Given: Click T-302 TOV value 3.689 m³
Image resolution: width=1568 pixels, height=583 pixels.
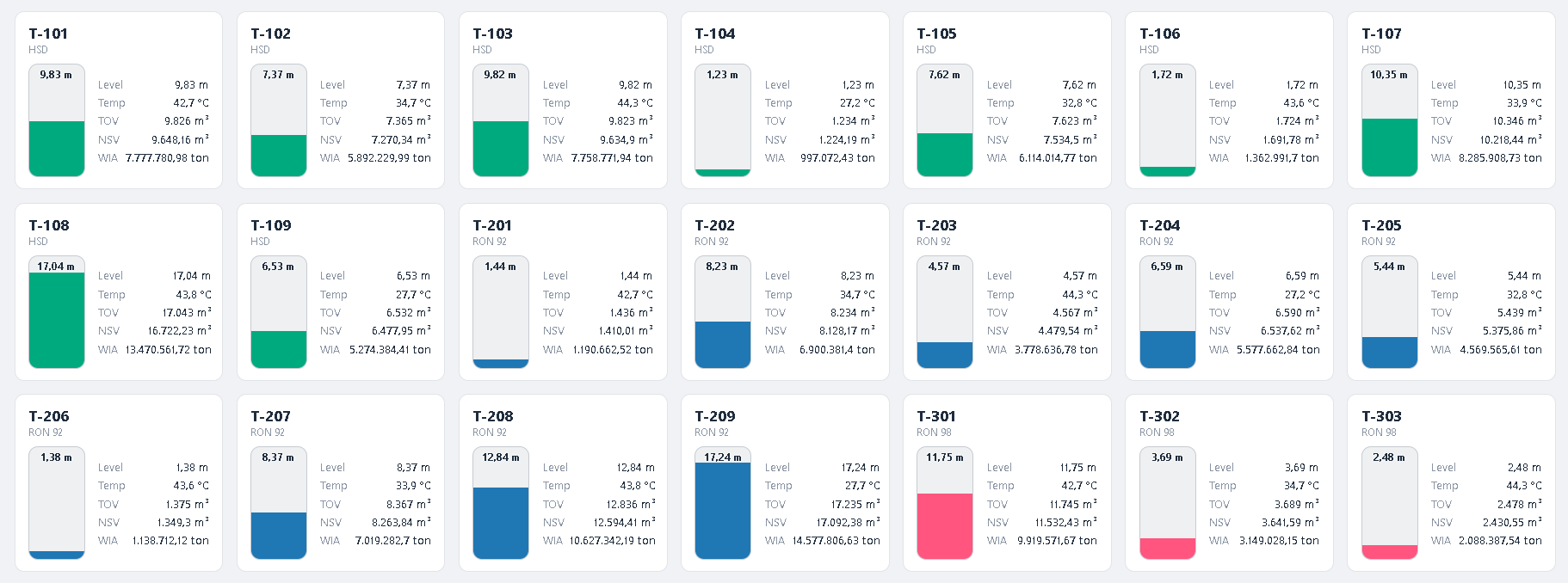Looking at the screenshot, I should (x=1297, y=505).
